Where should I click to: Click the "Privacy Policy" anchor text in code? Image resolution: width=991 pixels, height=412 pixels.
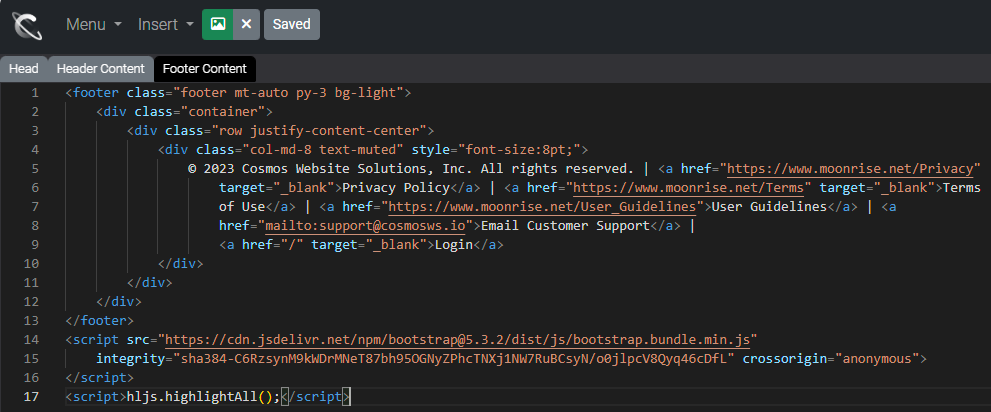point(396,188)
